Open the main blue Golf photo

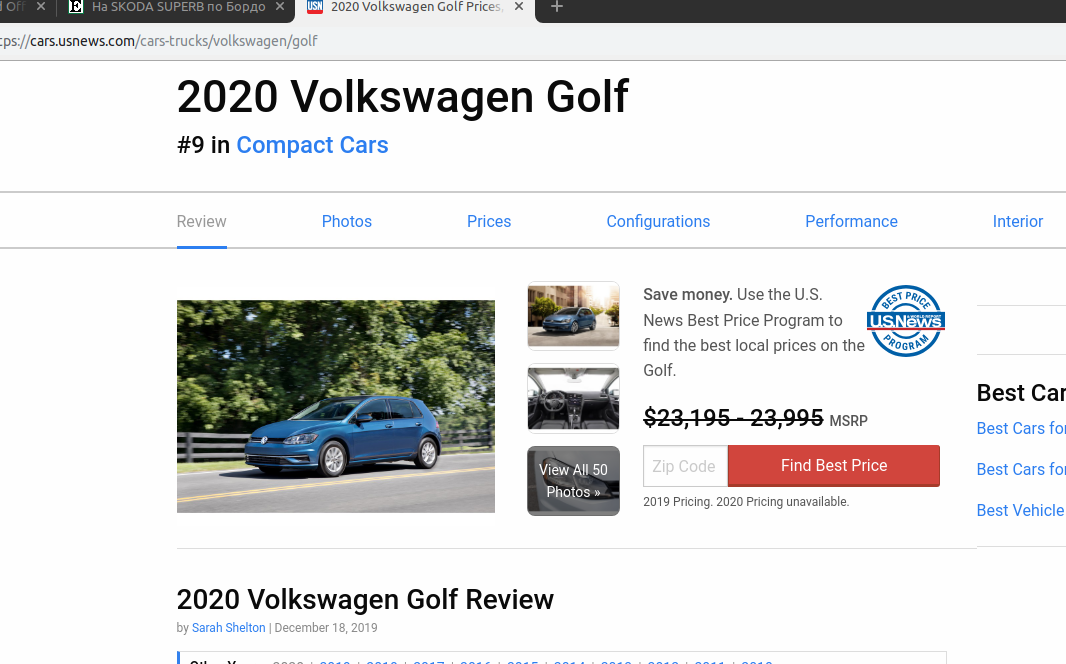coord(335,406)
